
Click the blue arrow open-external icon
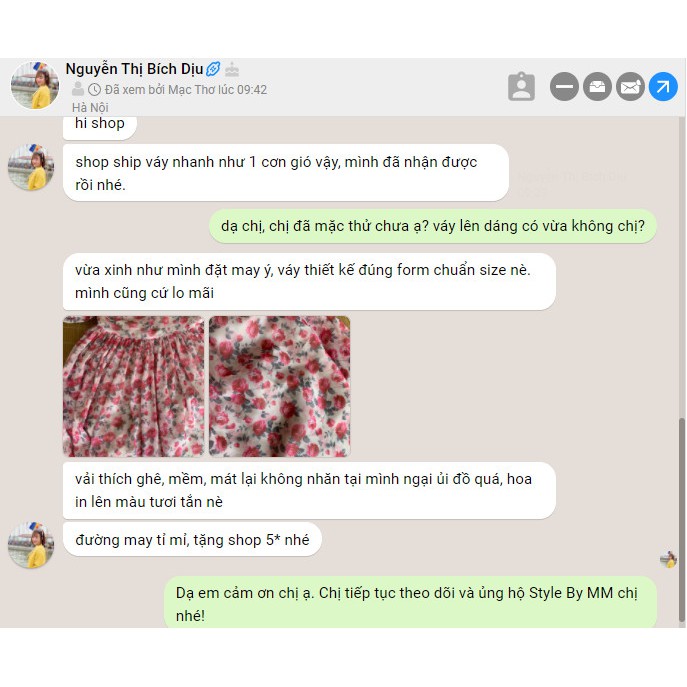(x=663, y=86)
